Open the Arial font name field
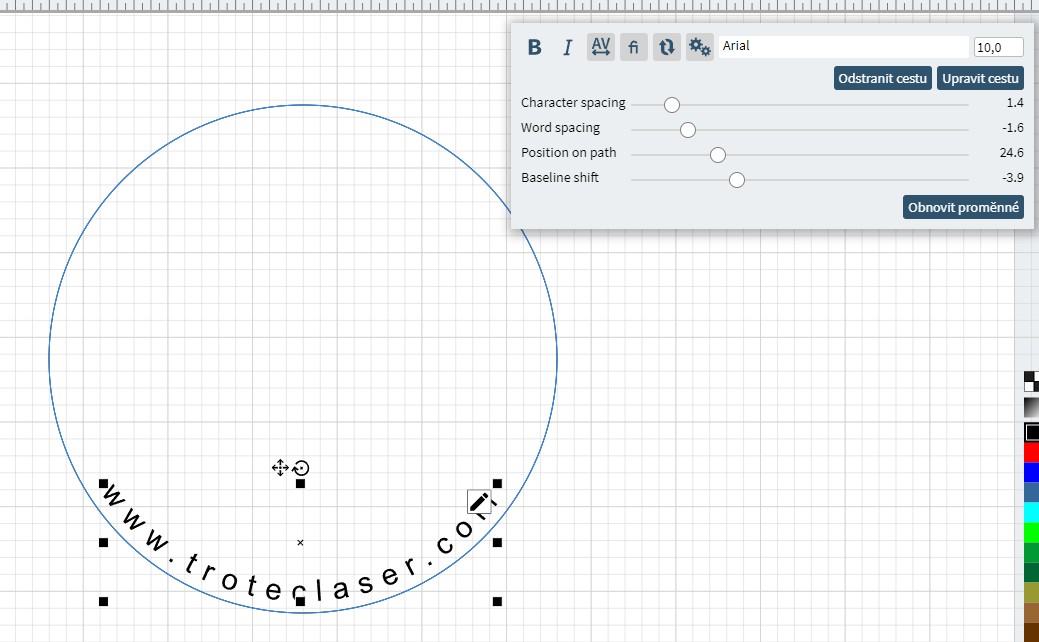Viewport: 1039px width, 642px height. click(x=843, y=46)
